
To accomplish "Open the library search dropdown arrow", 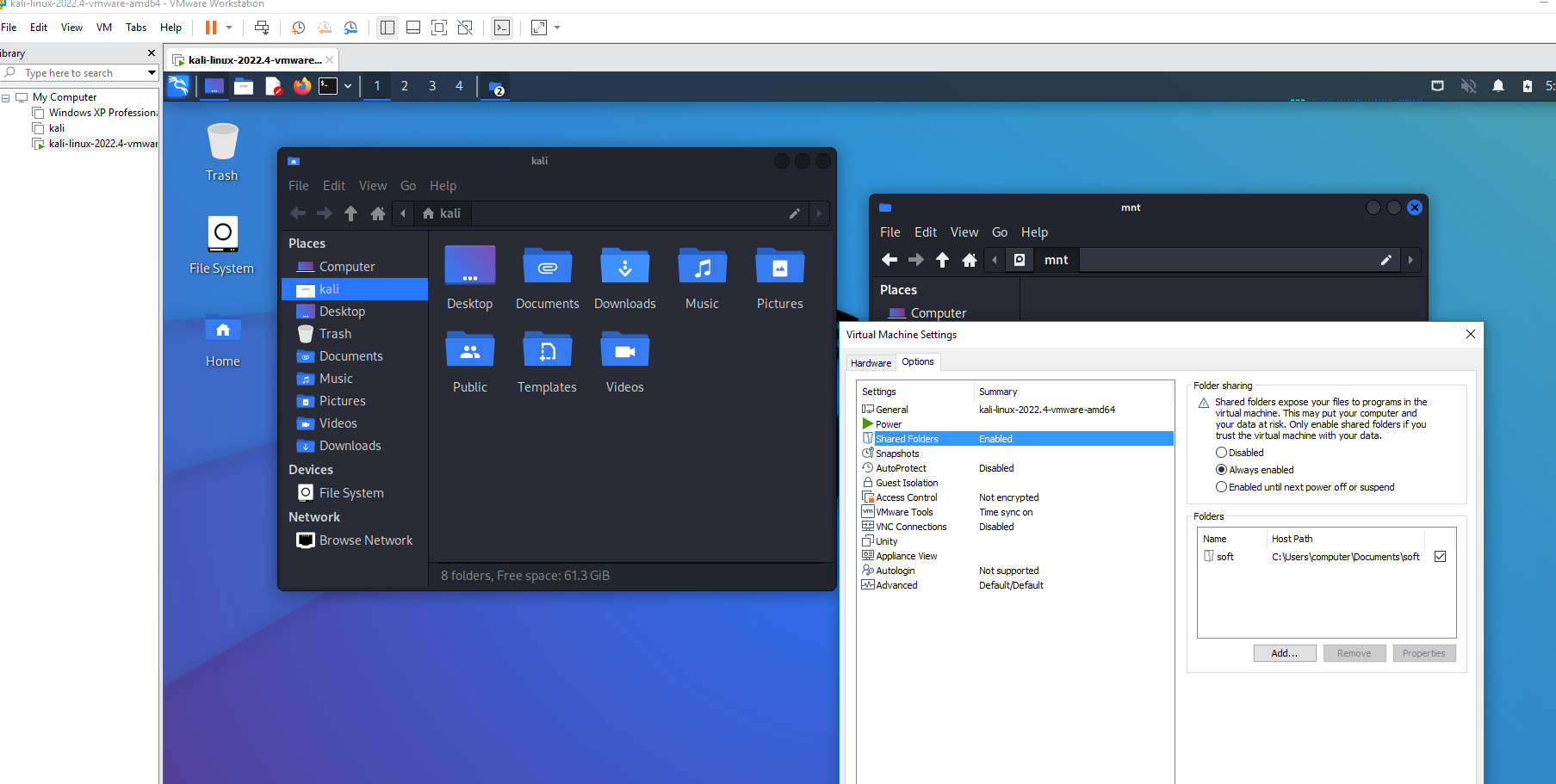I will [152, 73].
